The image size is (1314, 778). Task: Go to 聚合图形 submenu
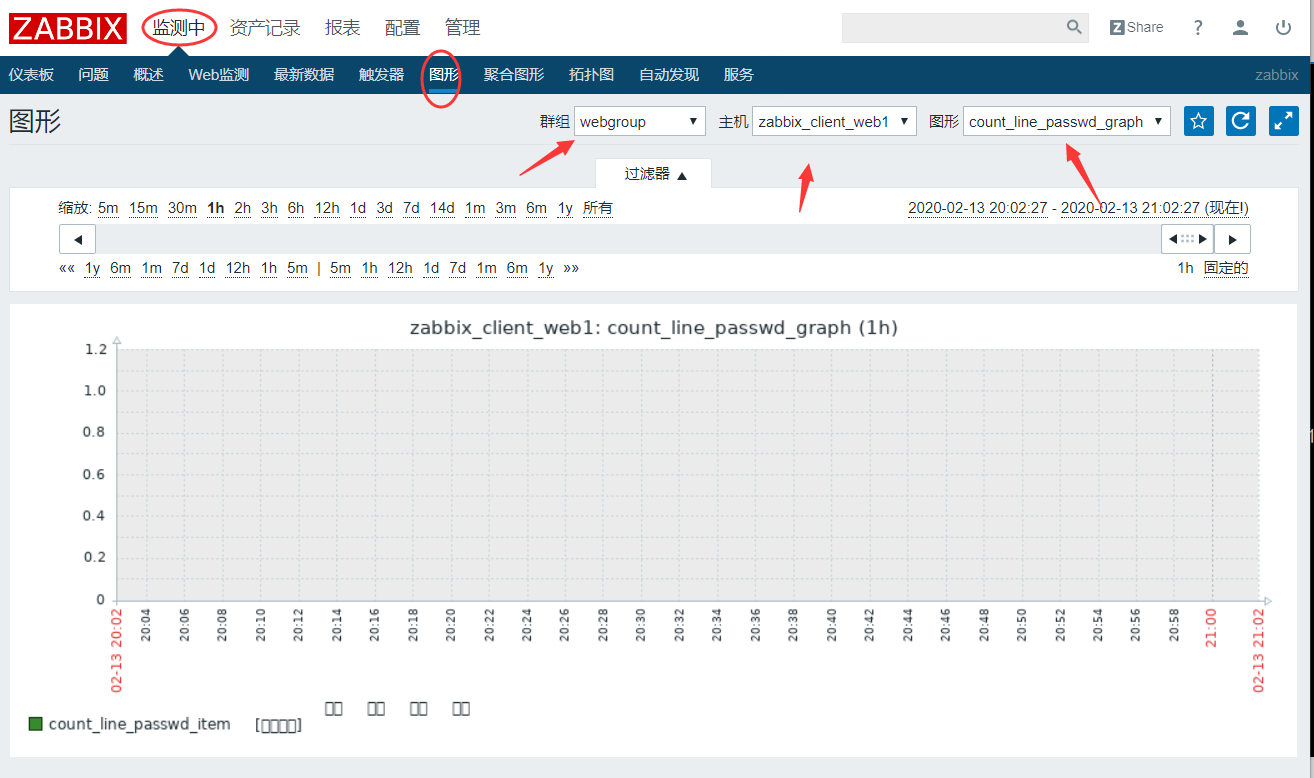click(x=514, y=75)
